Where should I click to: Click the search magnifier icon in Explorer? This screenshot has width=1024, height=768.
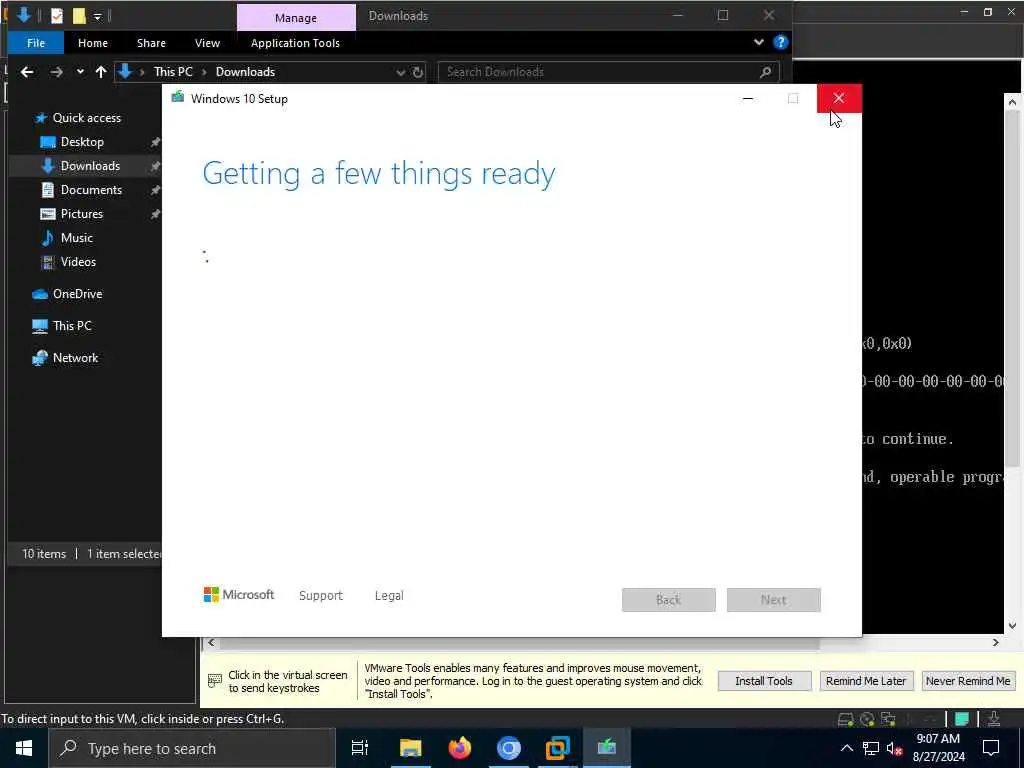[x=765, y=72]
